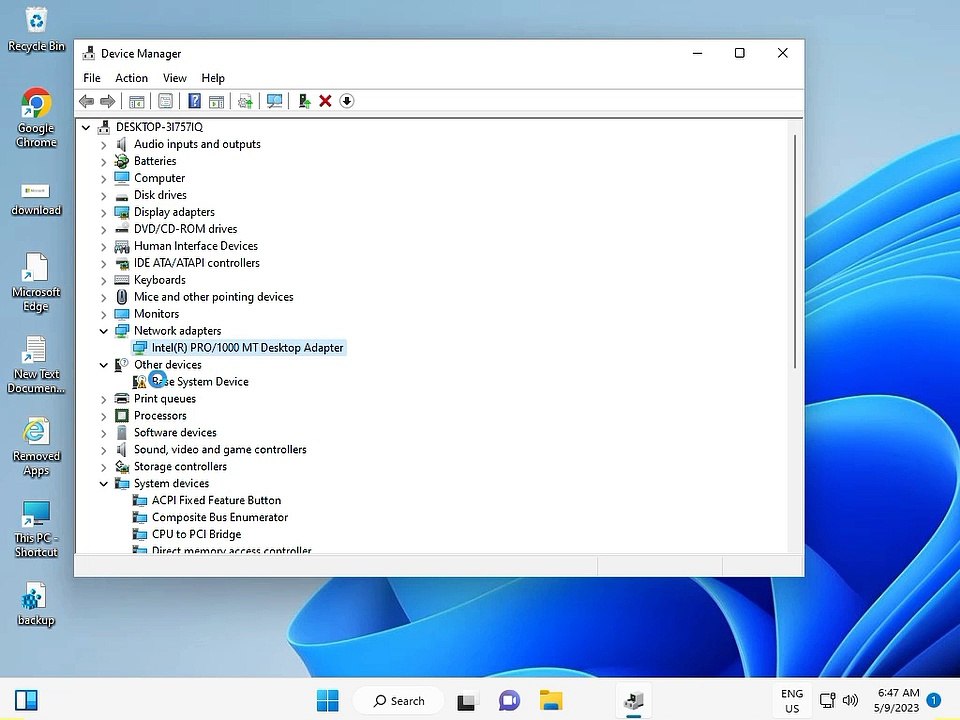
Task: Select Microsoft Edge desktop shortcut
Action: 36,282
